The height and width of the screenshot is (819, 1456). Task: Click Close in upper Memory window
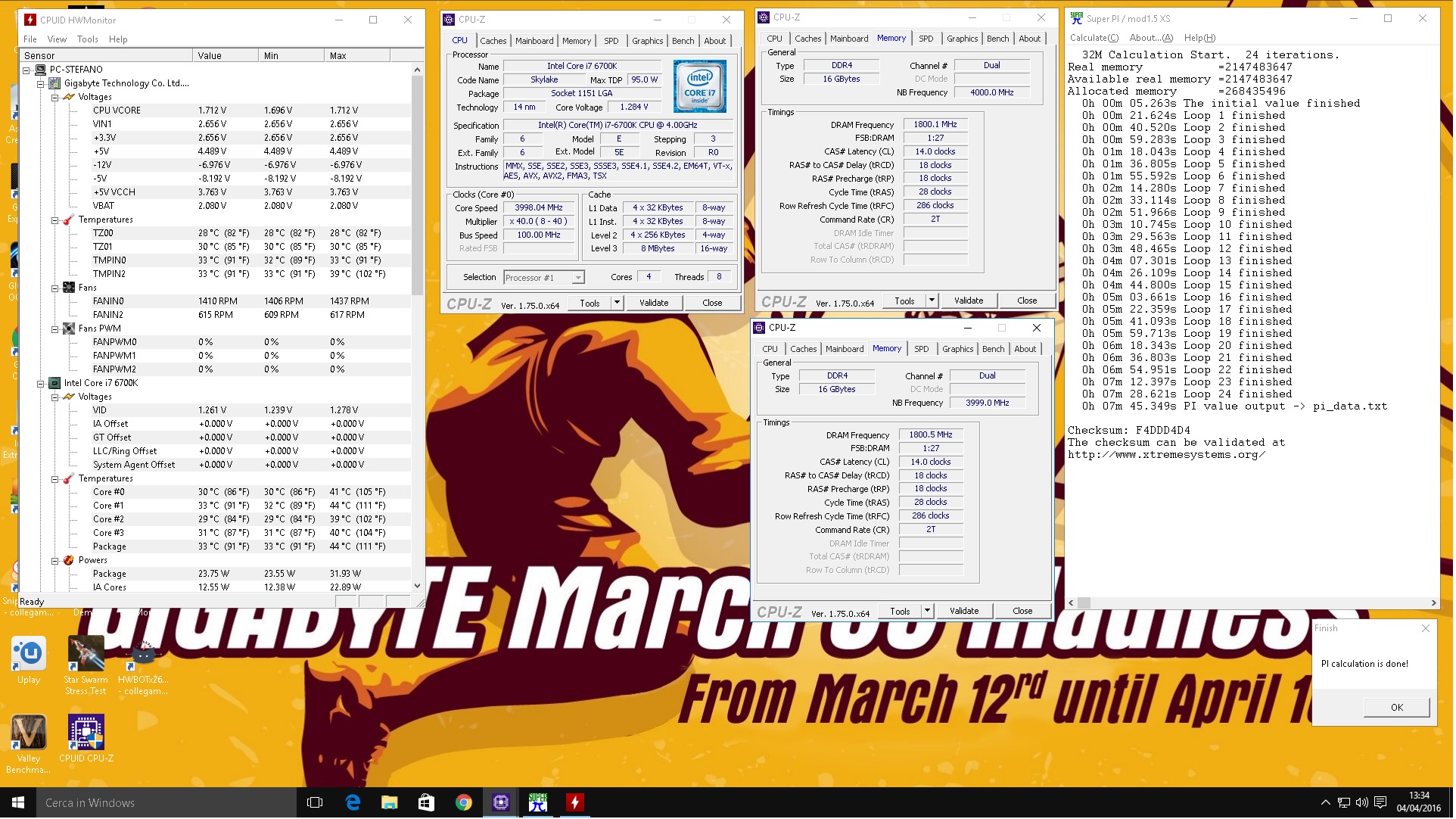click(x=1027, y=301)
